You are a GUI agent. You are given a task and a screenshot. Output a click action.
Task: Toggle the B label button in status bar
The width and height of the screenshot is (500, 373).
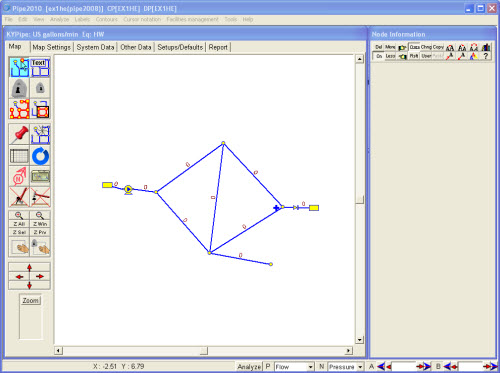coord(438,366)
